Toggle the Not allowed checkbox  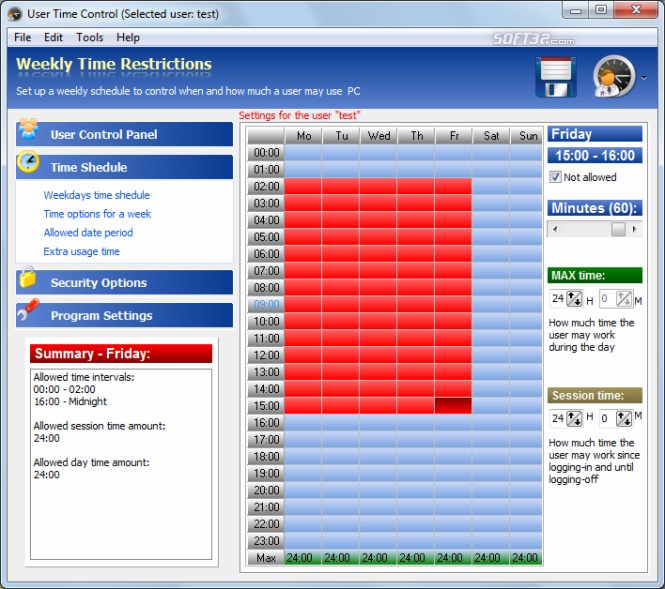click(555, 177)
